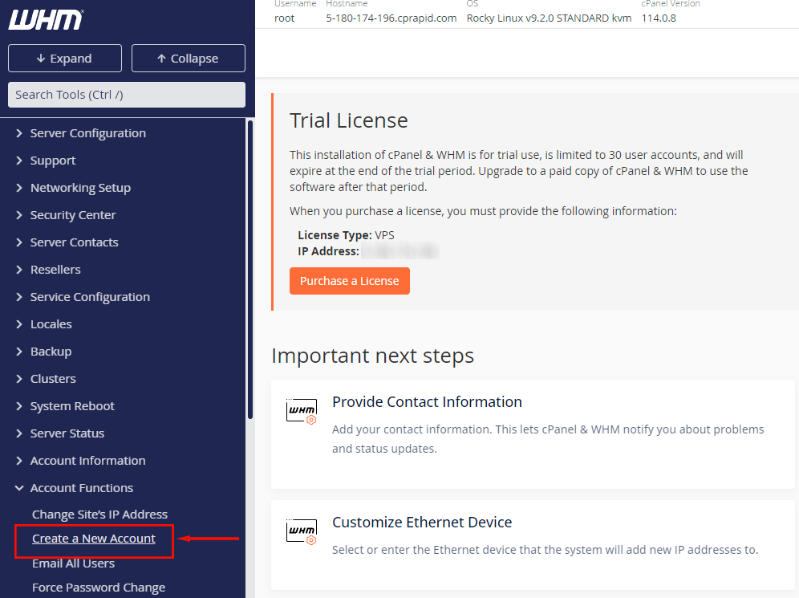The image size is (799, 598).
Task: Open the Backup menu group
Action: [x=50, y=352]
